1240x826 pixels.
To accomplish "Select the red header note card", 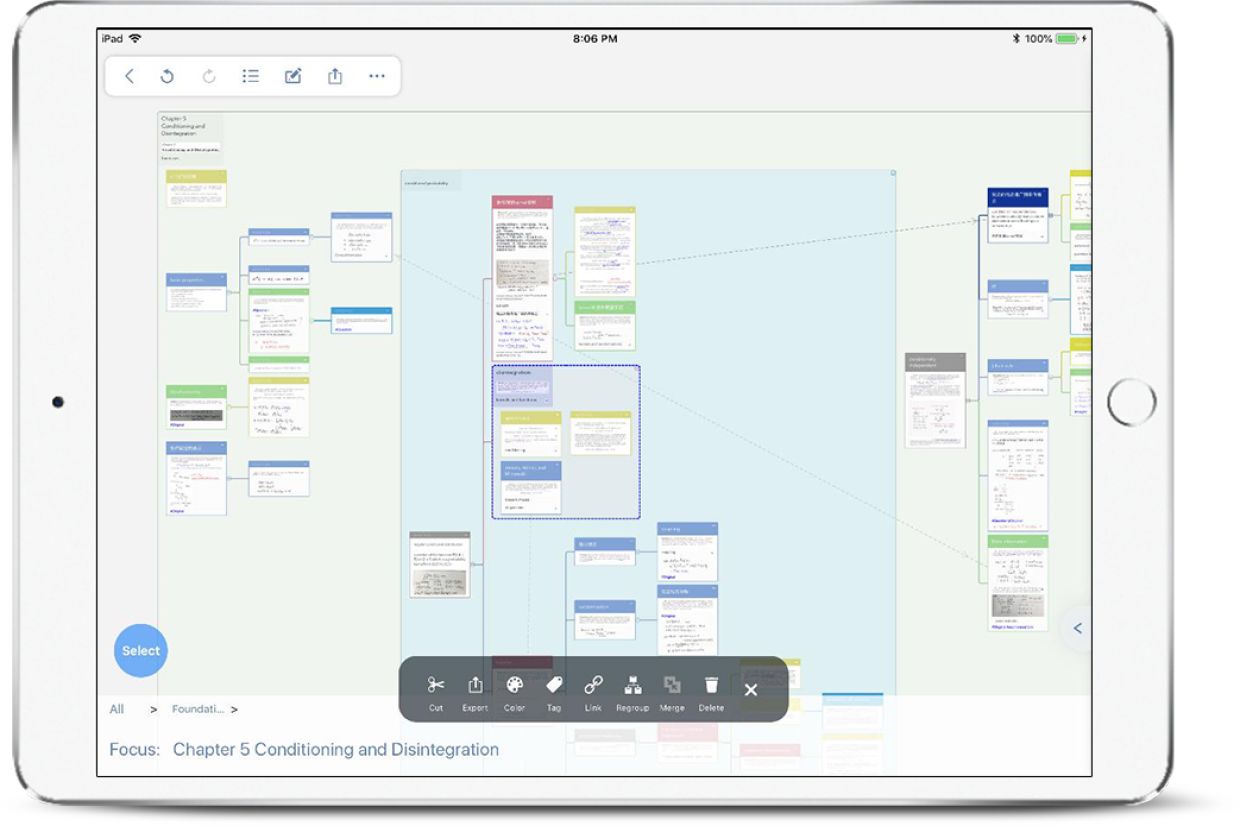I will tap(522, 278).
